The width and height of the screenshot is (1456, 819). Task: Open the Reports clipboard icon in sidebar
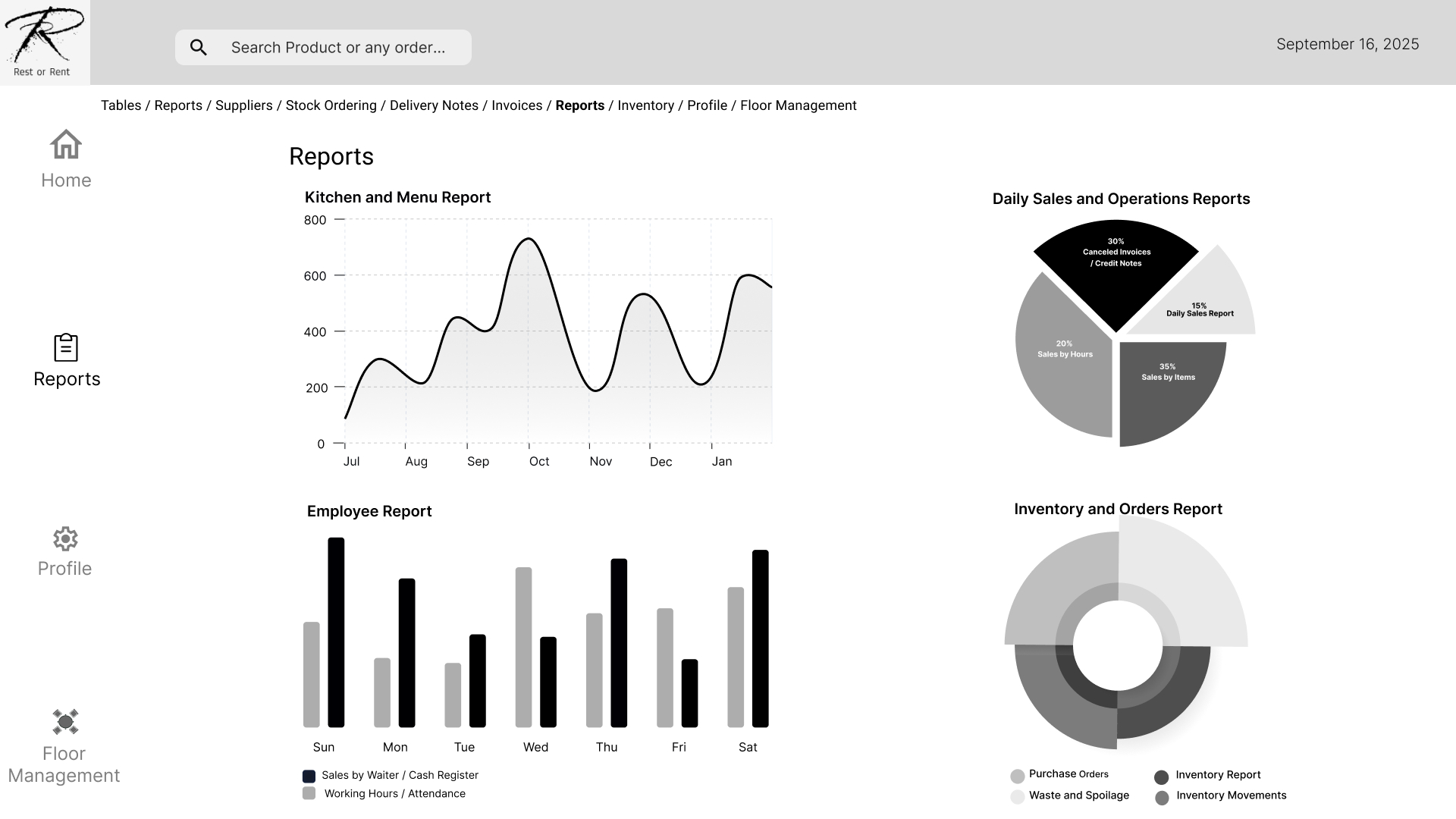[66, 347]
